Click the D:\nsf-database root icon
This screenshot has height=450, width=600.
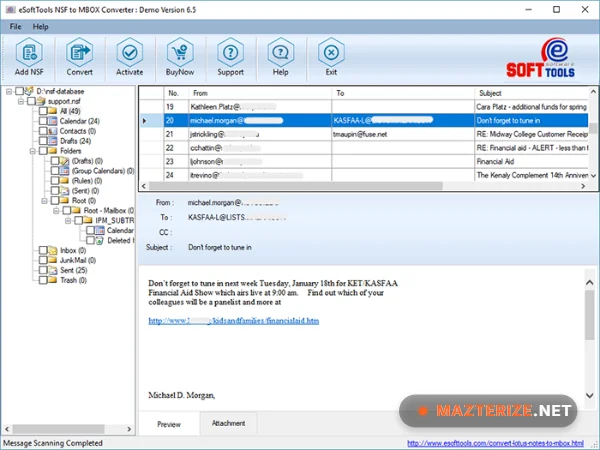pos(29,91)
